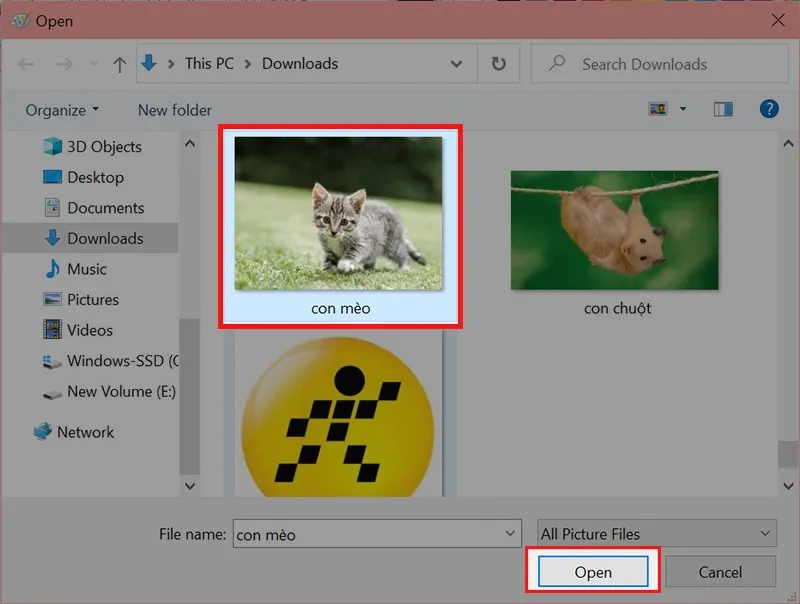Screen dimensions: 800x604
Task: Click the change view icon
Action: pos(658,109)
